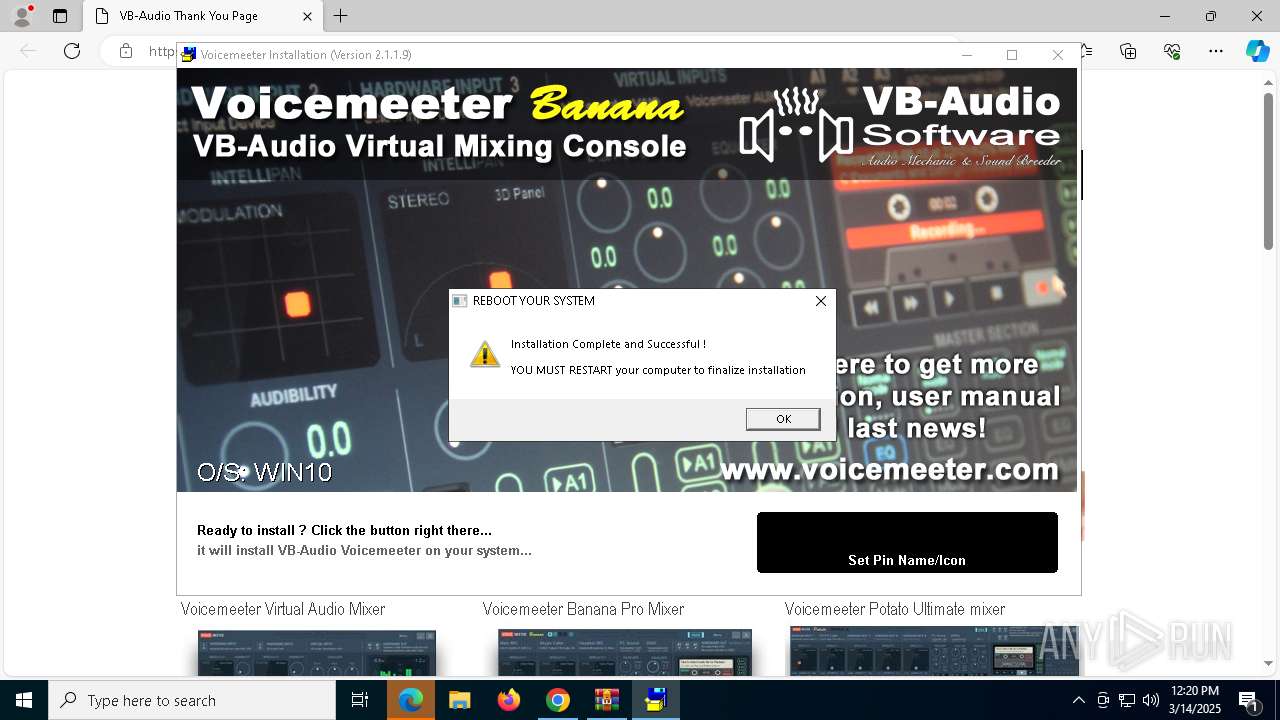
Task: Click the taskbar search box
Action: pos(192,700)
